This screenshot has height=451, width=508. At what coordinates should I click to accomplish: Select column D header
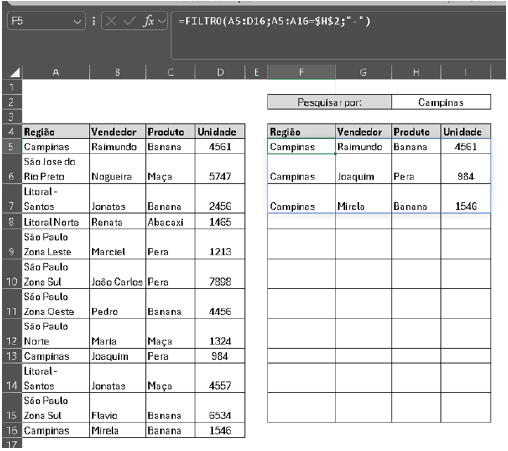pos(220,72)
